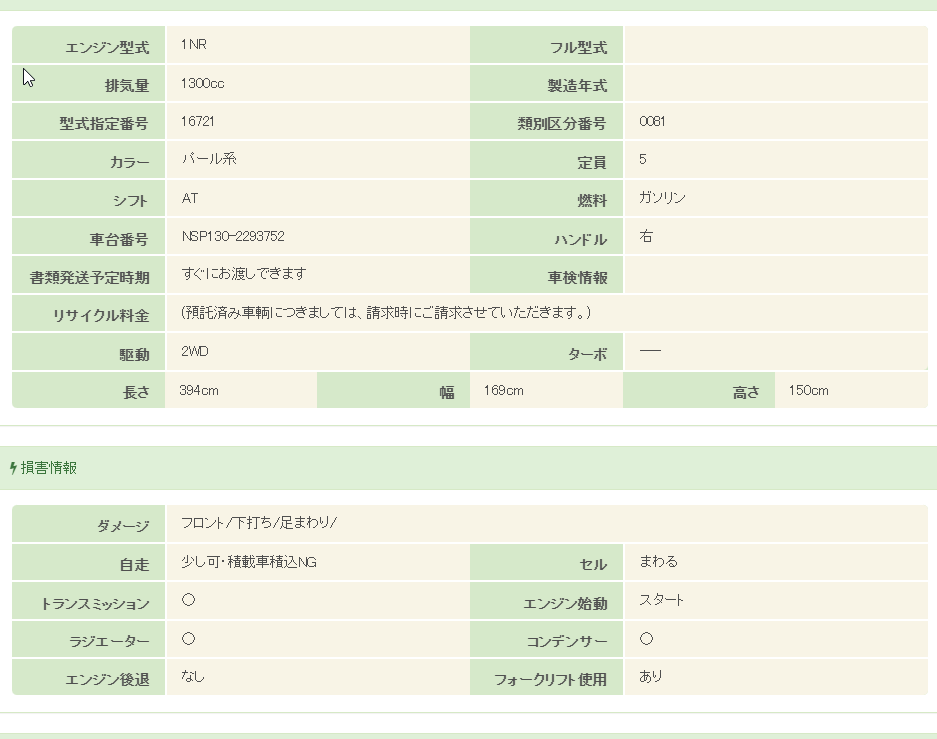The height and width of the screenshot is (739, 937).
Task: Click the circle mark for コンデンサー
Action: 646,638
